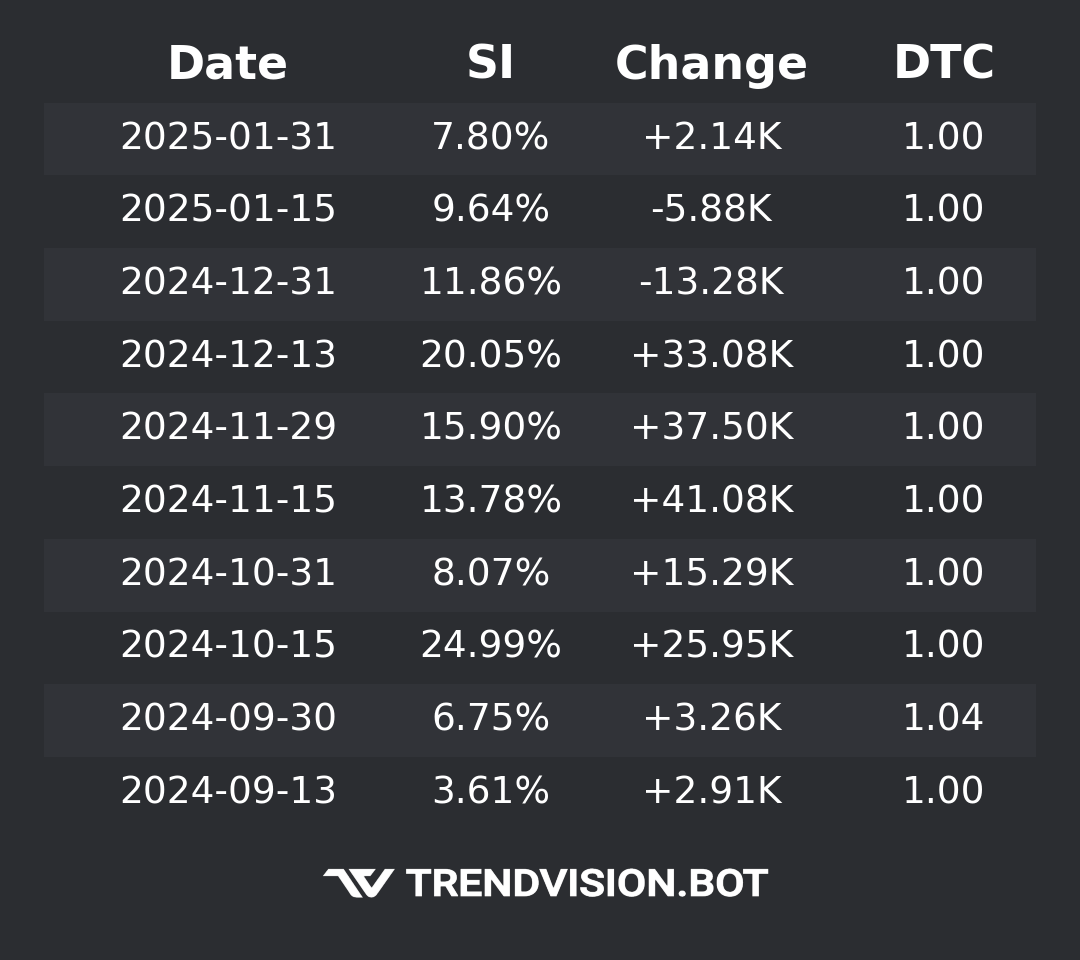Click the TRENDVISION.BOT link text
Viewport: 1080px width, 960px height.
pos(586,884)
